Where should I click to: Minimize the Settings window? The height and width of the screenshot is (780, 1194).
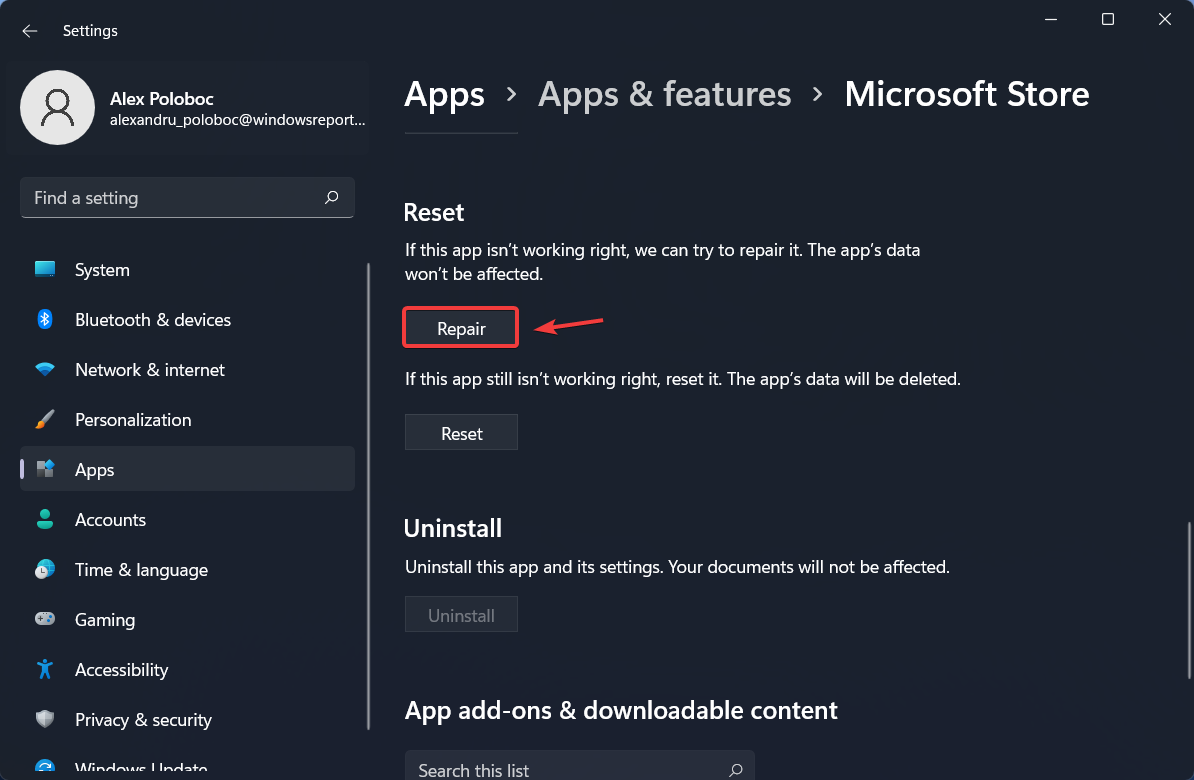[1051, 19]
